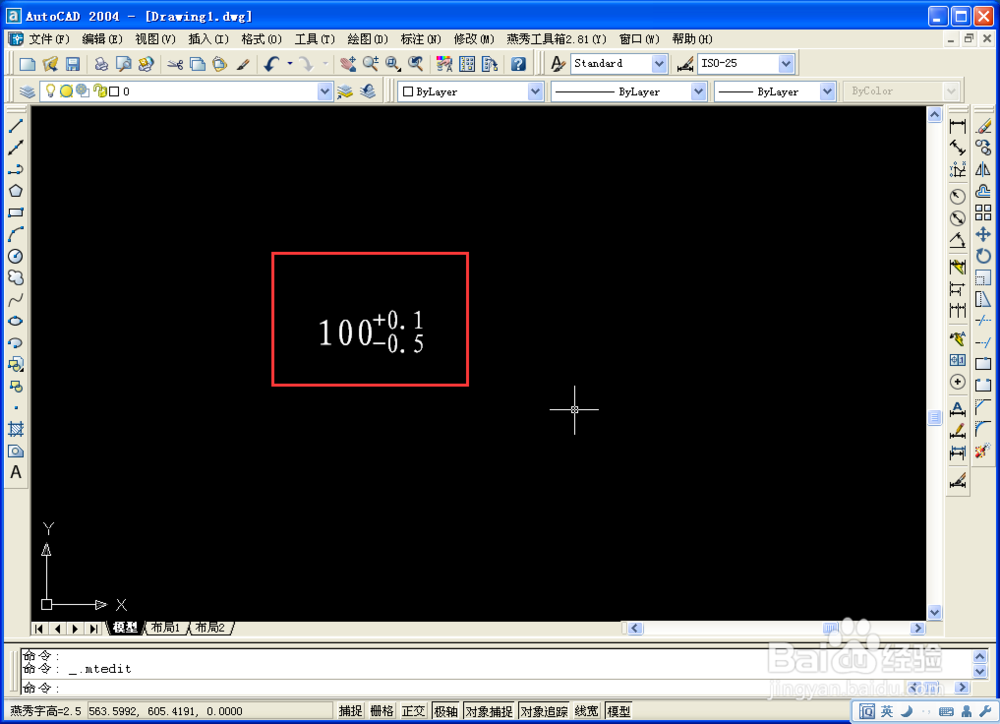Select the Linear Dimension tool
The width and height of the screenshot is (1000, 724).
point(957,126)
